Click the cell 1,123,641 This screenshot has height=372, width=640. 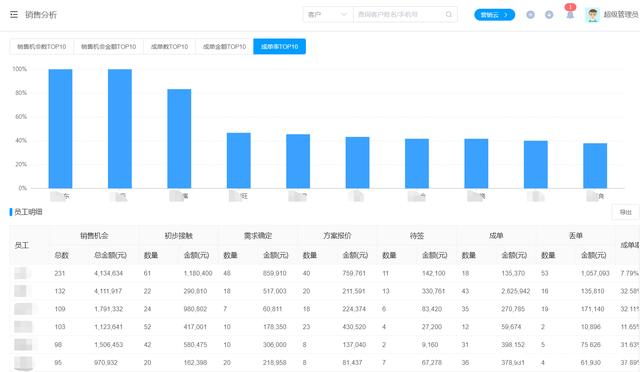click(x=108, y=327)
